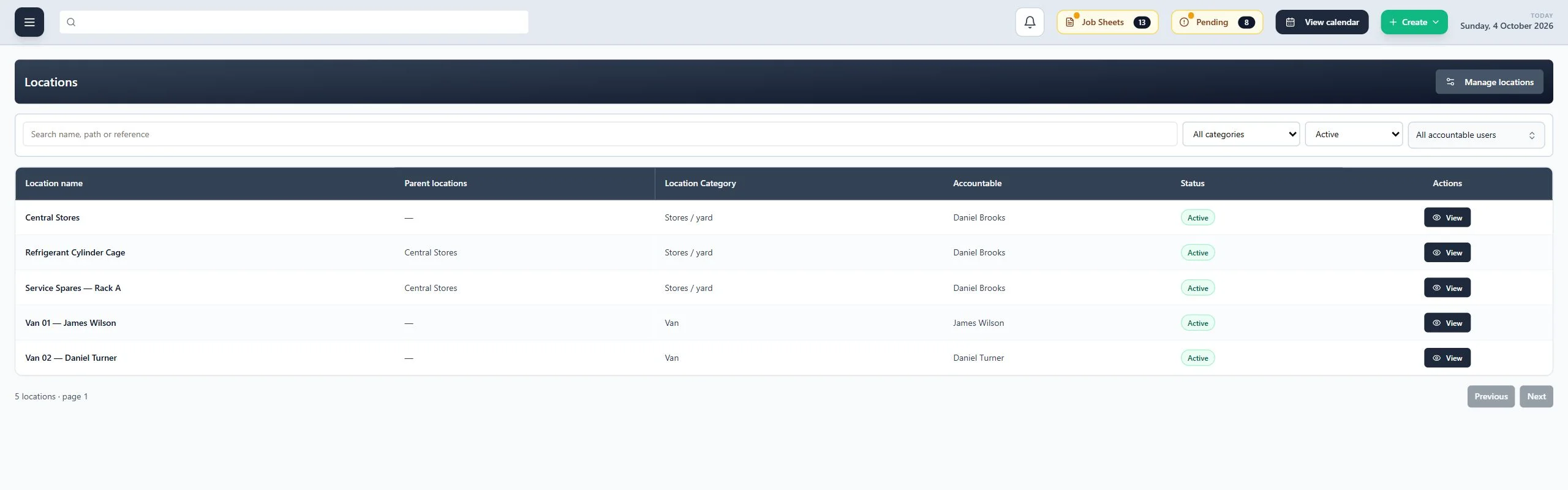Select the Service Spares — Rack A name
This screenshot has height=490, width=1568.
73,288
